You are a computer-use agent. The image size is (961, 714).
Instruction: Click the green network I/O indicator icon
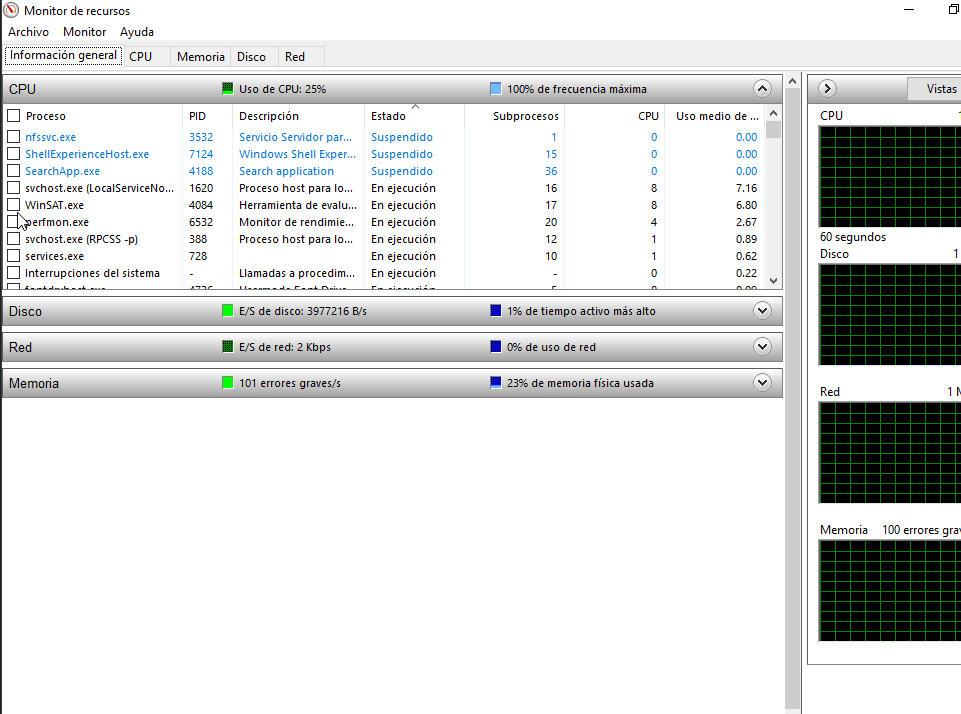tap(228, 347)
